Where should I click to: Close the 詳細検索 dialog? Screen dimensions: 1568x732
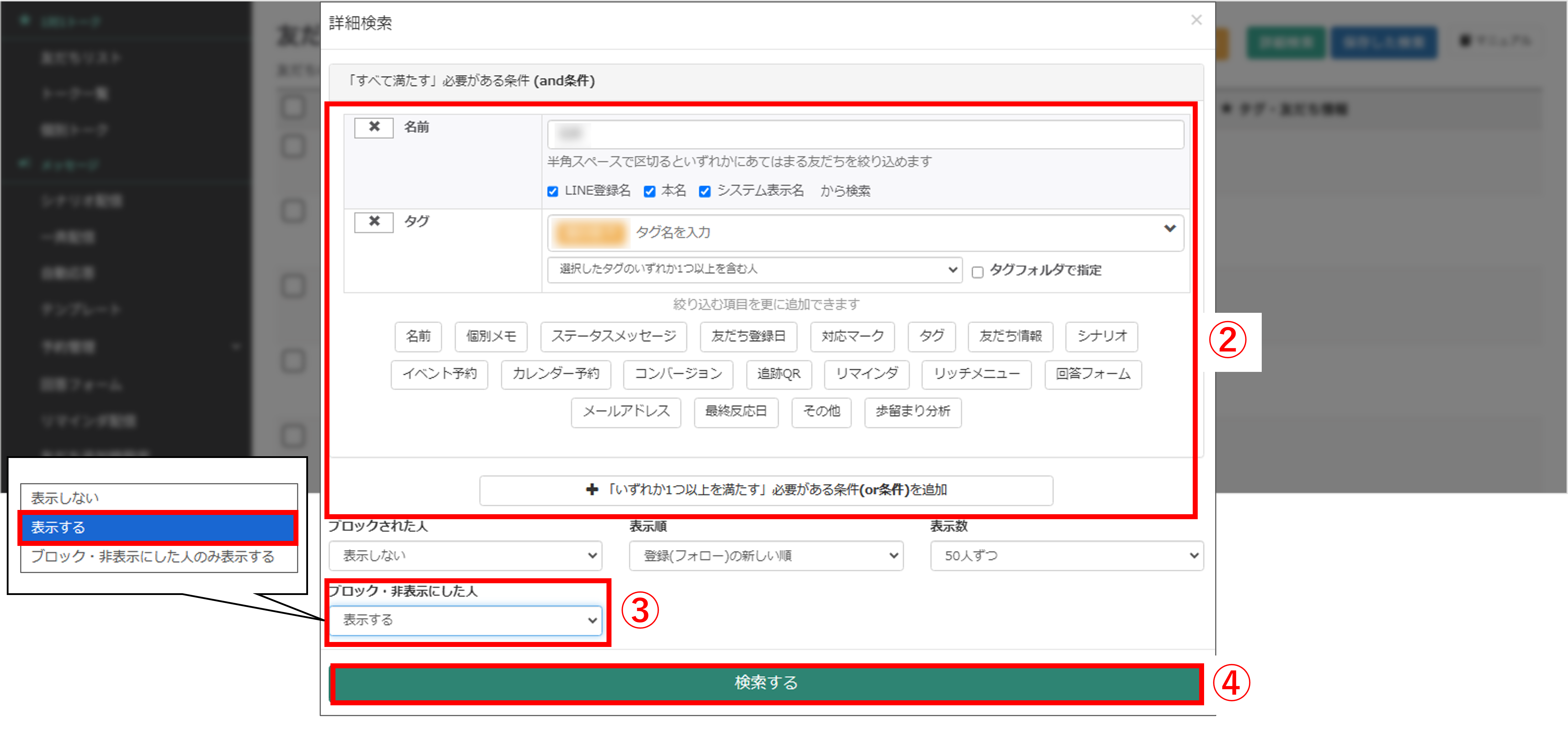1196,20
